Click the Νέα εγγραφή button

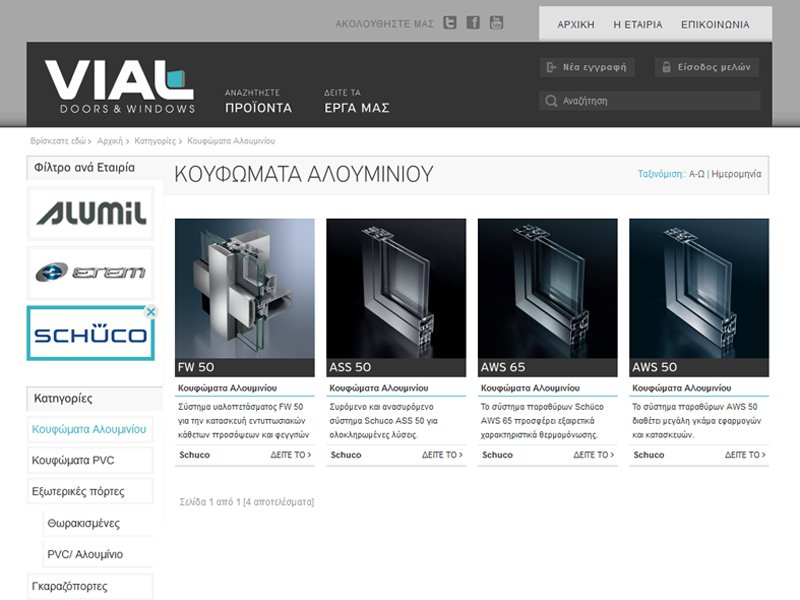point(587,67)
